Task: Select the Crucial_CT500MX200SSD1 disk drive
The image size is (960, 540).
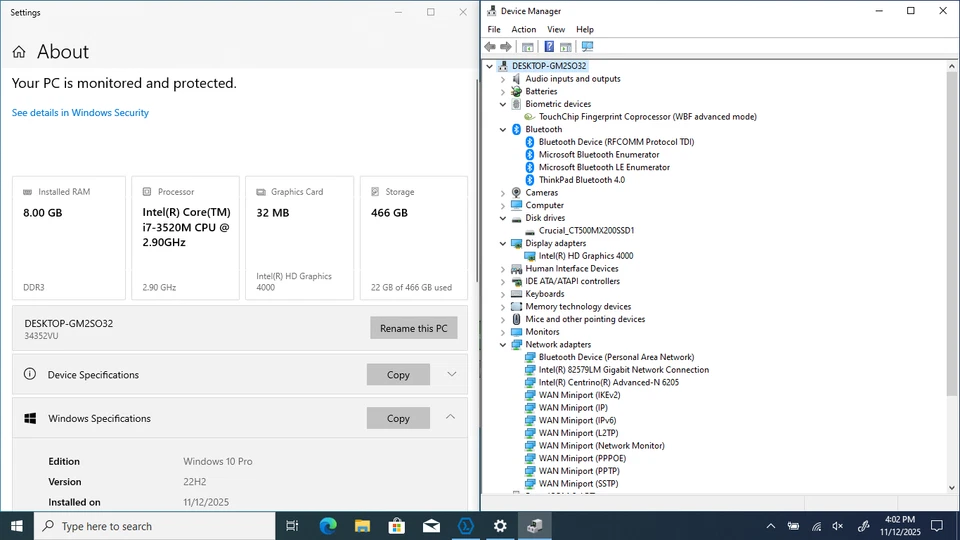Action: (x=586, y=231)
